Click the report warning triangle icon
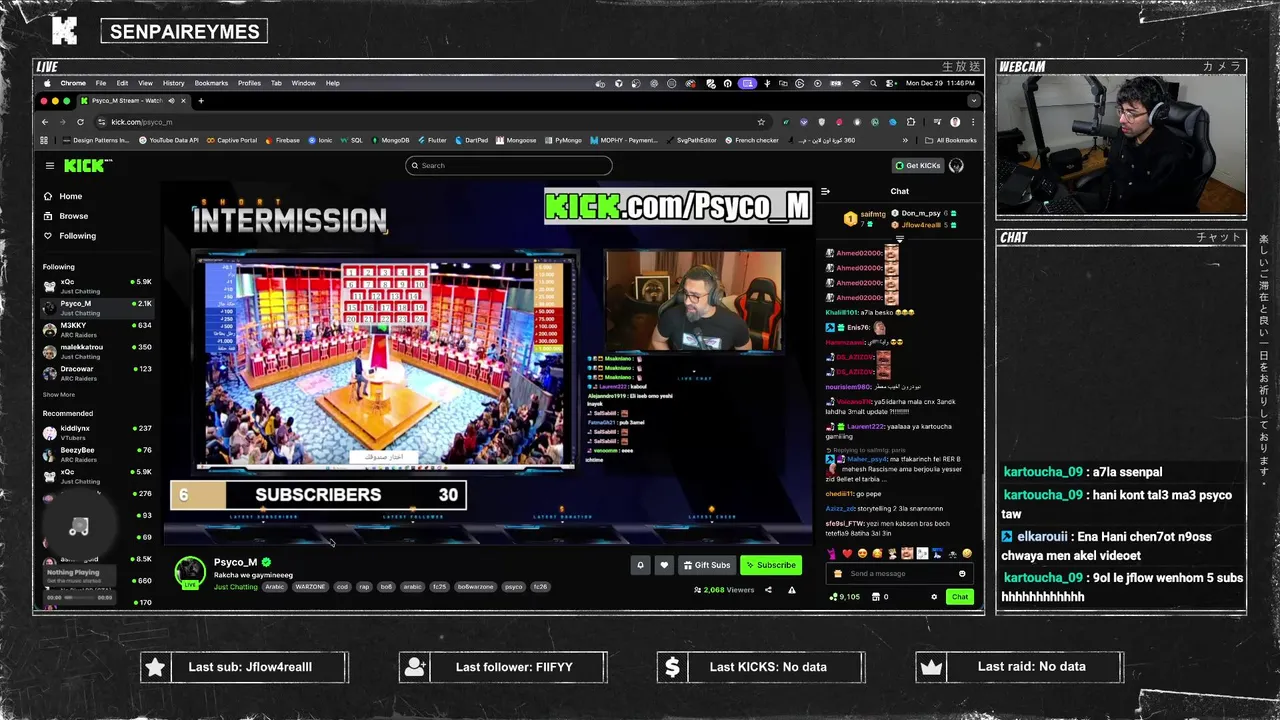Image resolution: width=1280 pixels, height=720 pixels. tap(791, 590)
